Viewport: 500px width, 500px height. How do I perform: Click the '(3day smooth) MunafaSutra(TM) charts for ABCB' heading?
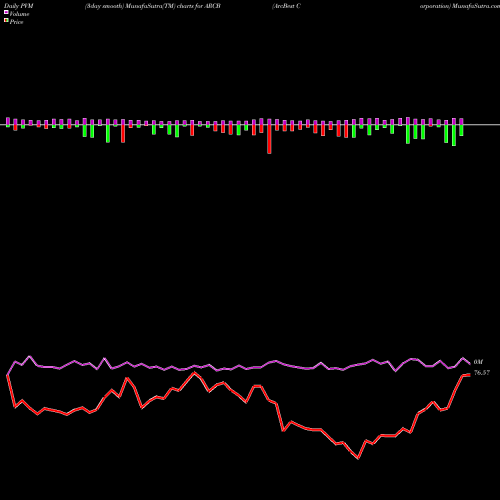(x=153, y=6)
